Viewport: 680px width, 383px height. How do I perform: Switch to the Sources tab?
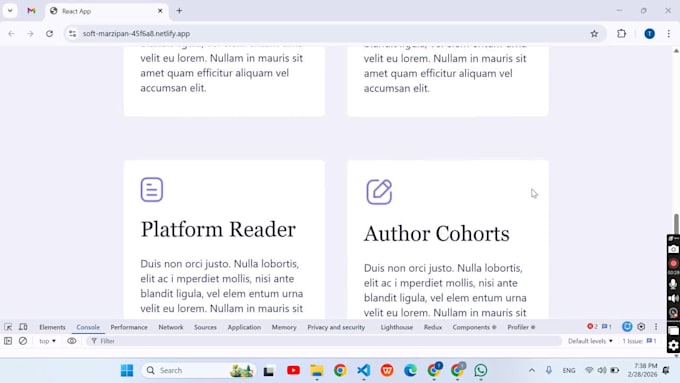pos(205,327)
